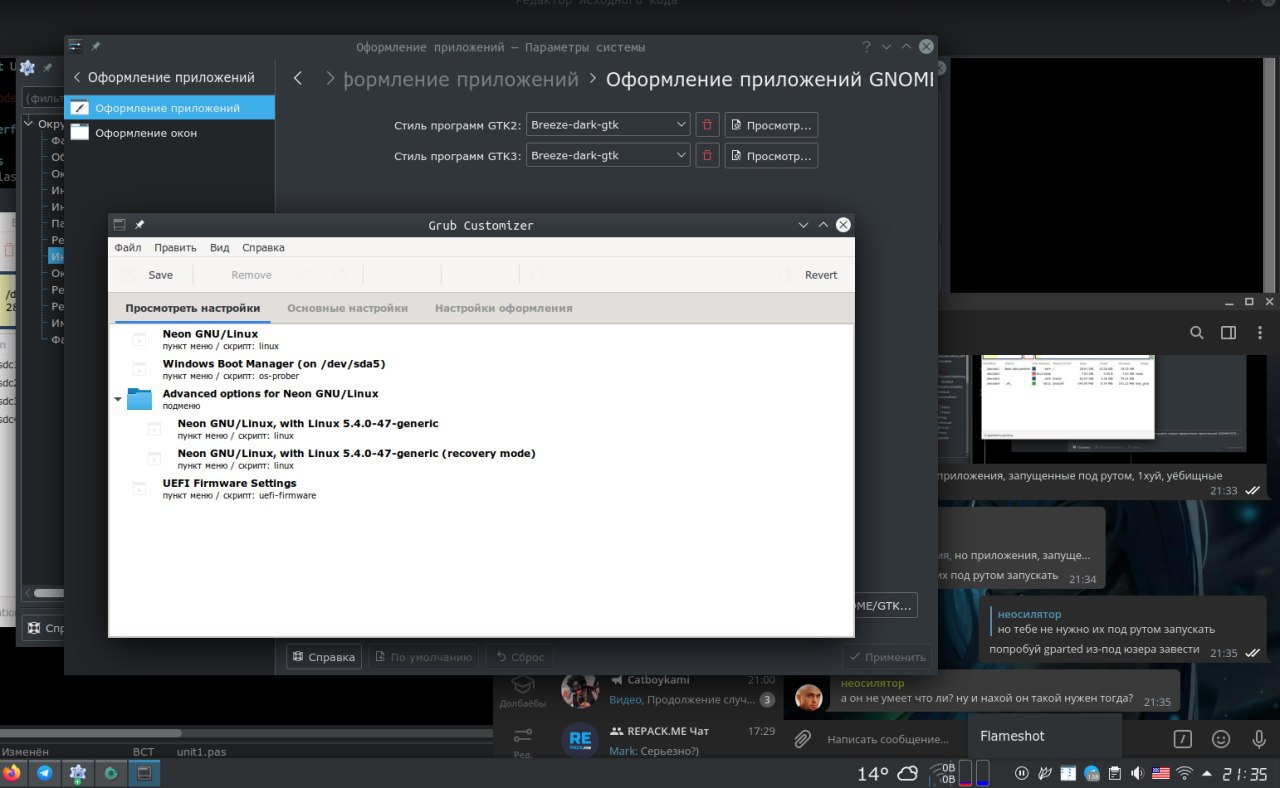Click the Ред. edit folders icon in Telegram

522,742
